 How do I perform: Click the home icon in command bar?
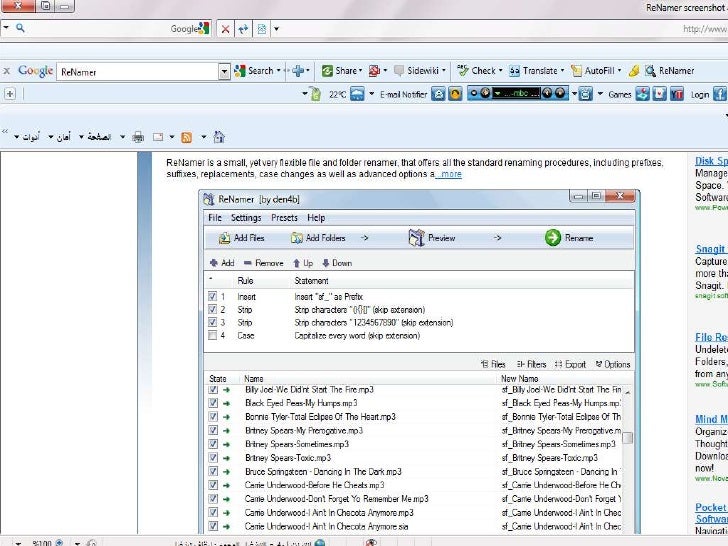click(219, 136)
